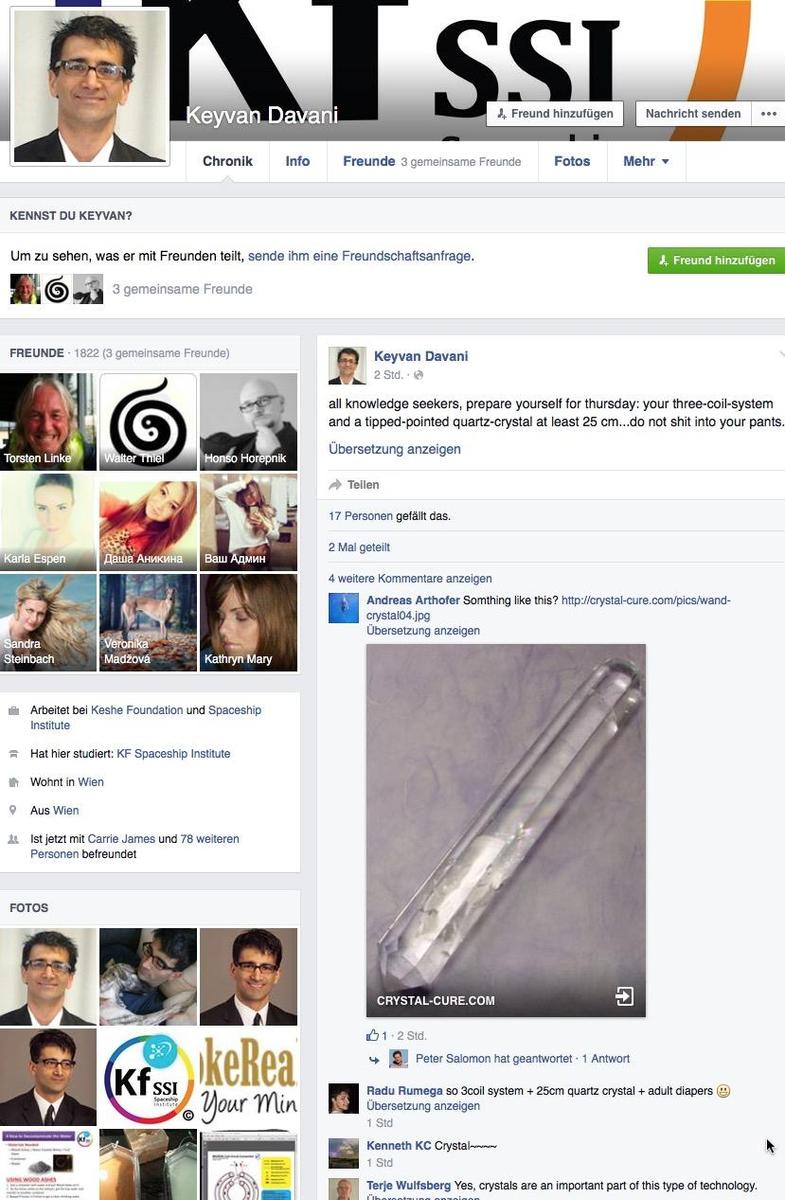Open Veronika Madžová friend thumbnail

148,622
